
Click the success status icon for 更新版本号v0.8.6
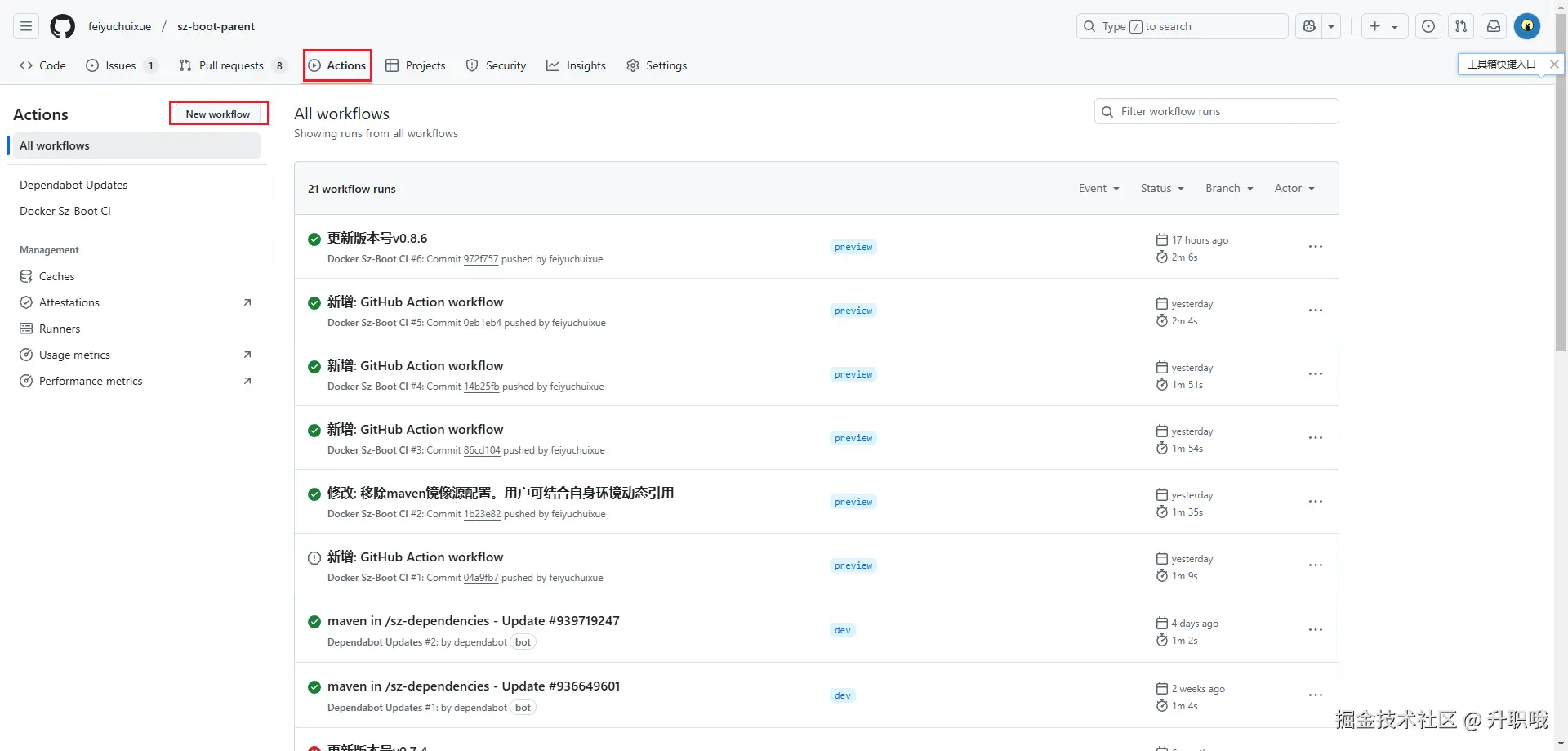[x=314, y=239]
